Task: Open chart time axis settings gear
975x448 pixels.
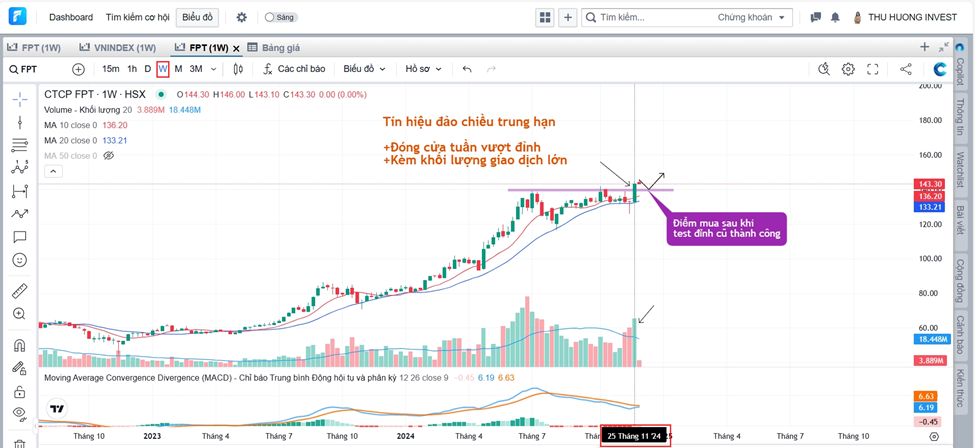Action: [x=933, y=437]
